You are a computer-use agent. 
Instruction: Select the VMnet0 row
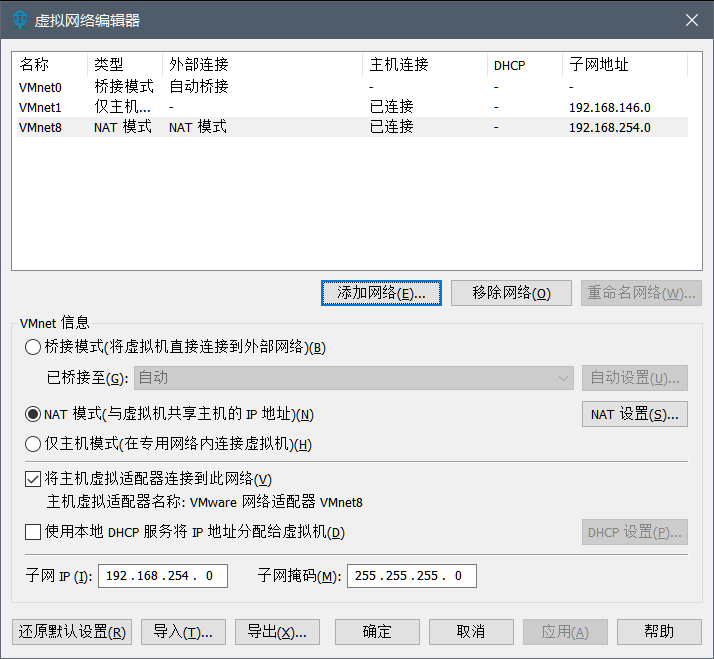[x=352, y=87]
